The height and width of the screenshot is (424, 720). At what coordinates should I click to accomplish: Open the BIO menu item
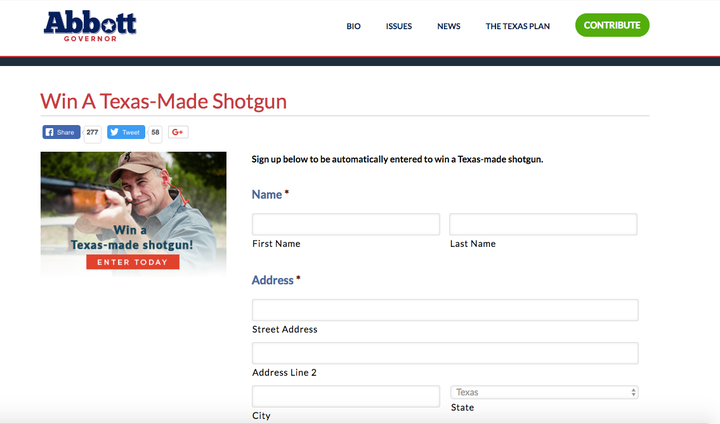coord(354,26)
